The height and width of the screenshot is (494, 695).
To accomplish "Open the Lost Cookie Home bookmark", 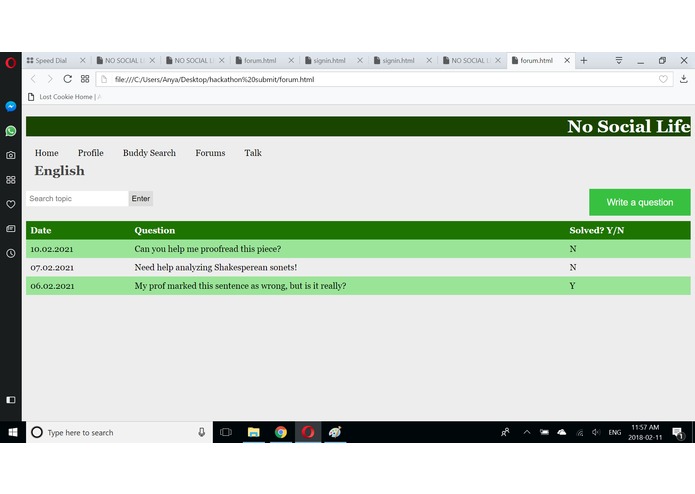I will click(66, 97).
